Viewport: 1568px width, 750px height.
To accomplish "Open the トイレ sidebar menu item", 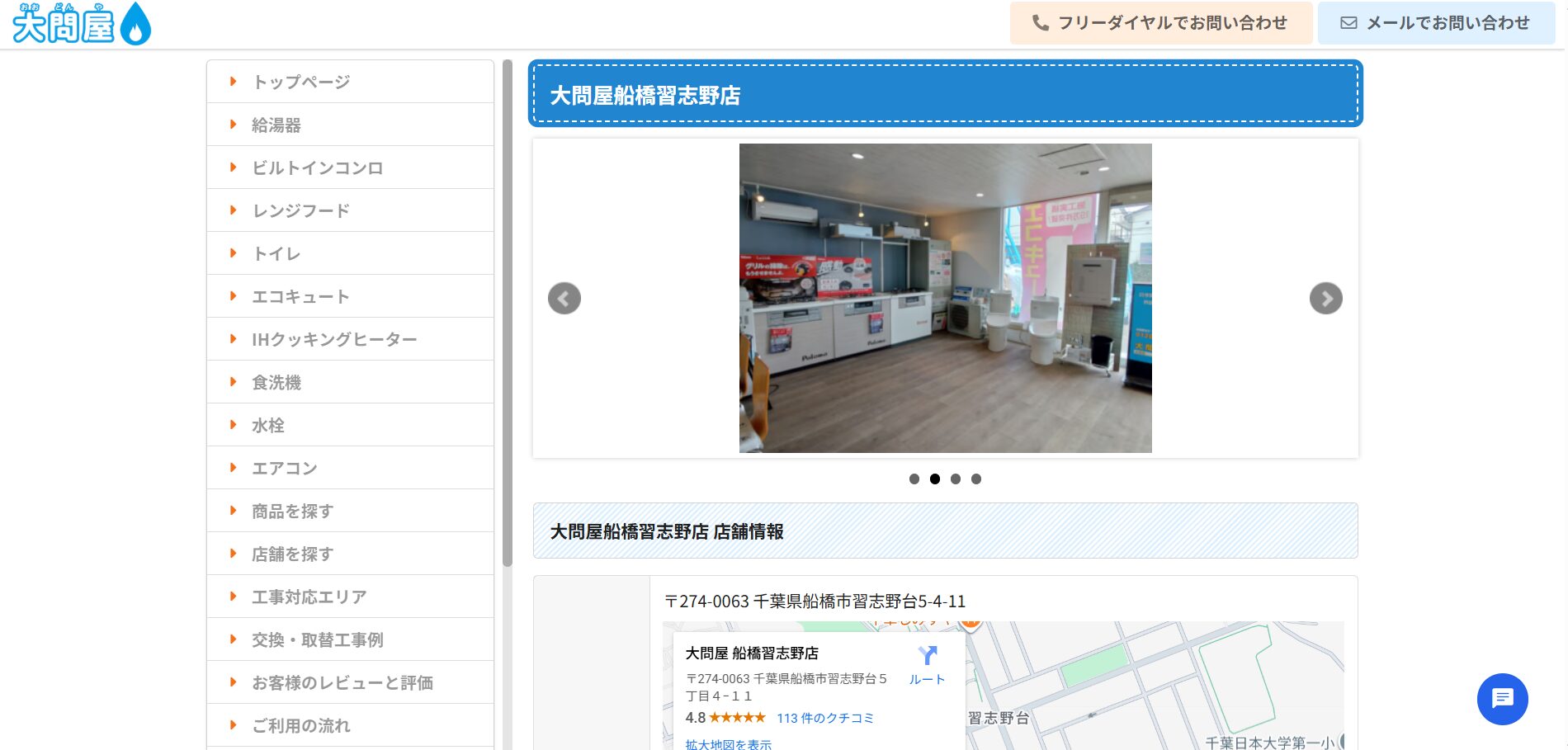I will click(276, 253).
